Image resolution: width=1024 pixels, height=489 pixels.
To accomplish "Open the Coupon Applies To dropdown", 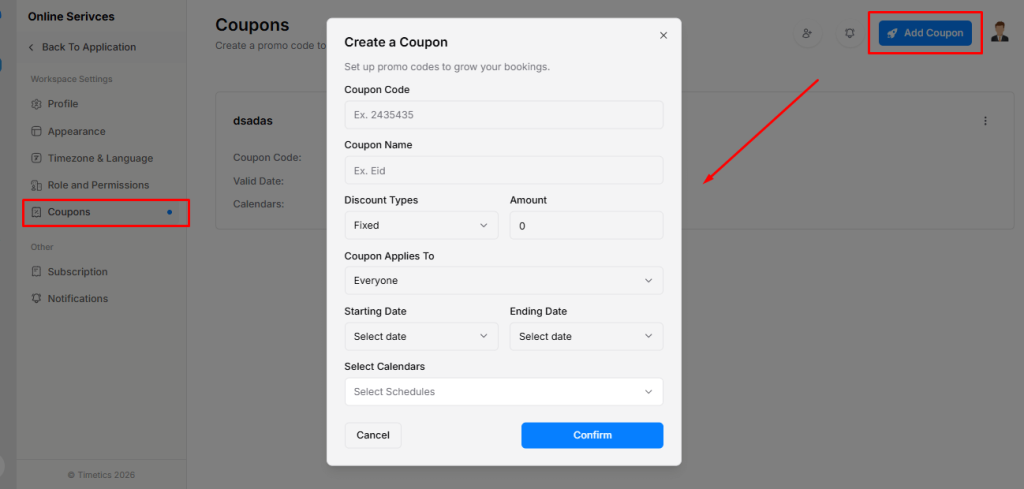I will point(503,281).
